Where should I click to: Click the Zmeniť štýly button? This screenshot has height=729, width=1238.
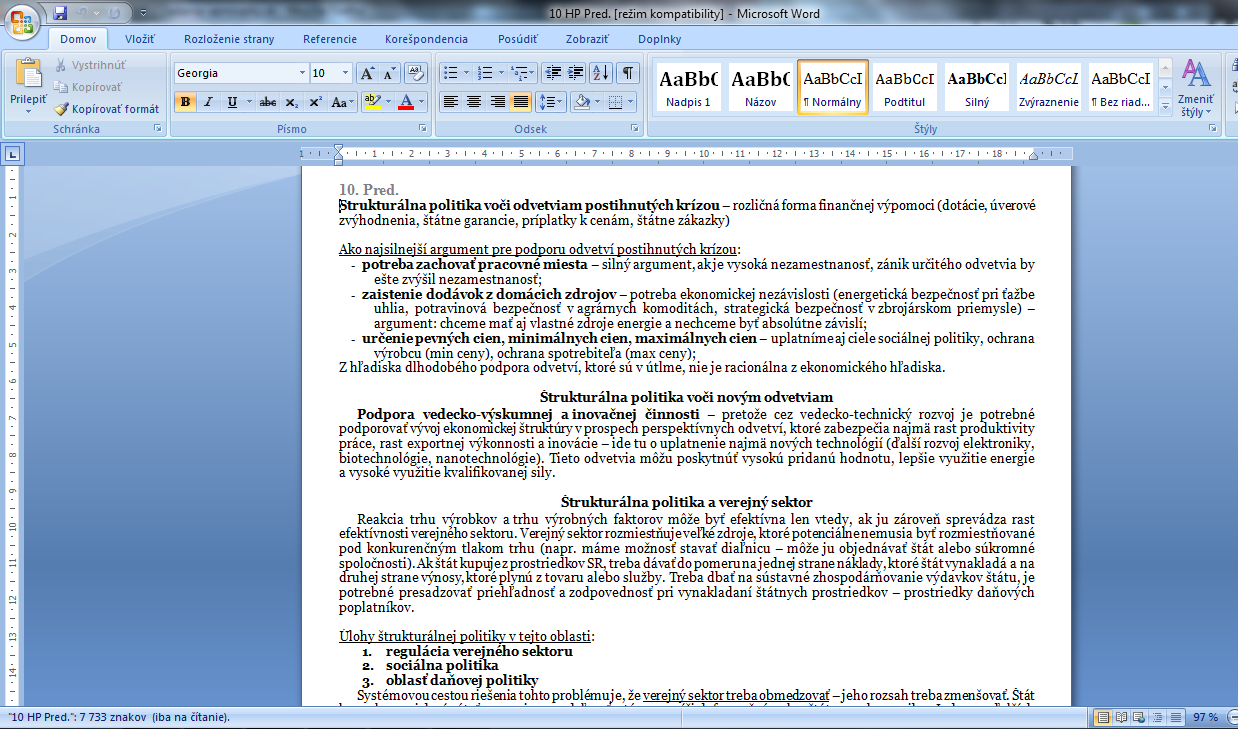pos(1196,88)
